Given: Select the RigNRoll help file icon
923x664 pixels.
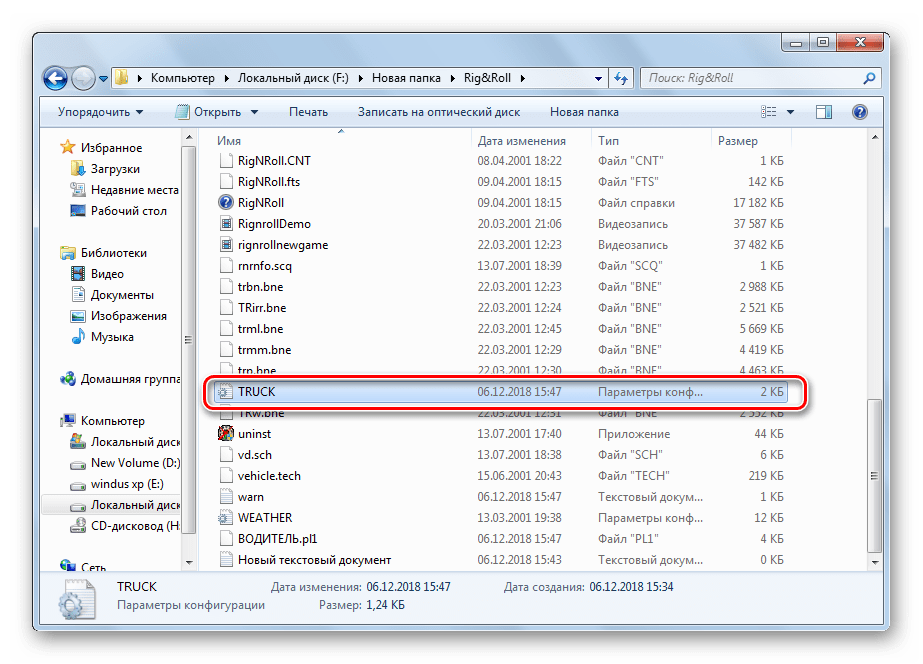Looking at the screenshot, I should point(226,203).
